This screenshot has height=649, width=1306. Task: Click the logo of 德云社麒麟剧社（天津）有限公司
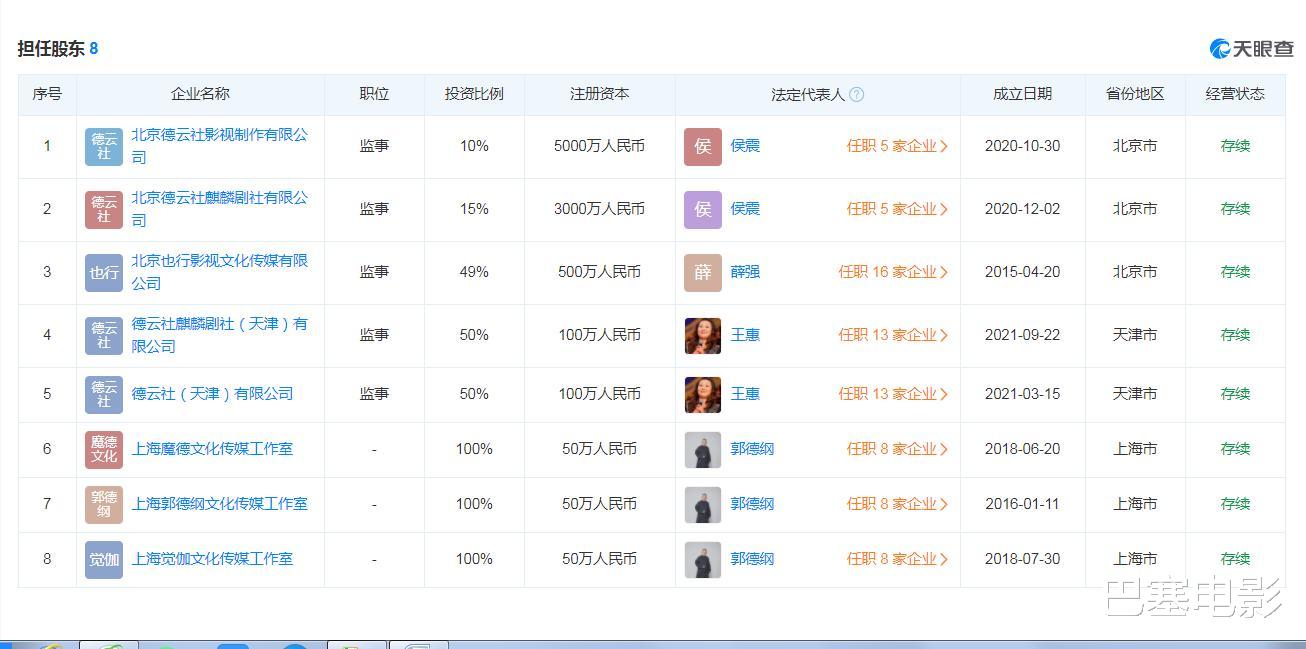[104, 335]
